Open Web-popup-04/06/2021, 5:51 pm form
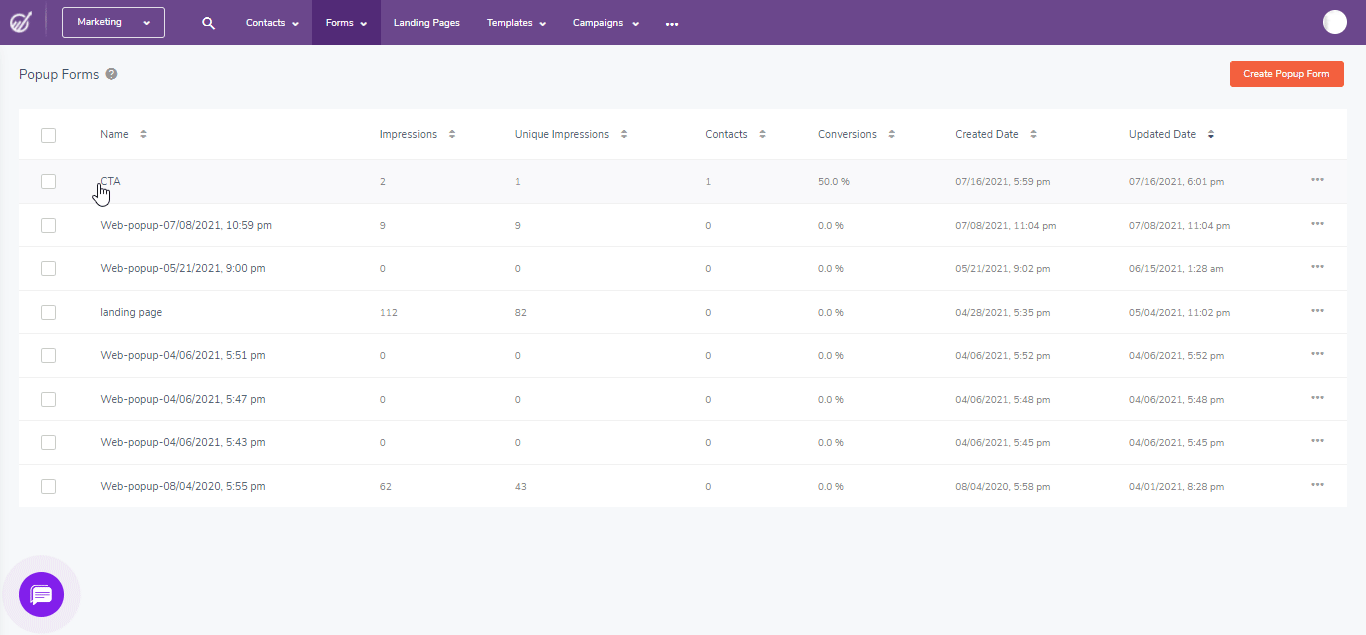The width and height of the screenshot is (1366, 635). click(183, 355)
